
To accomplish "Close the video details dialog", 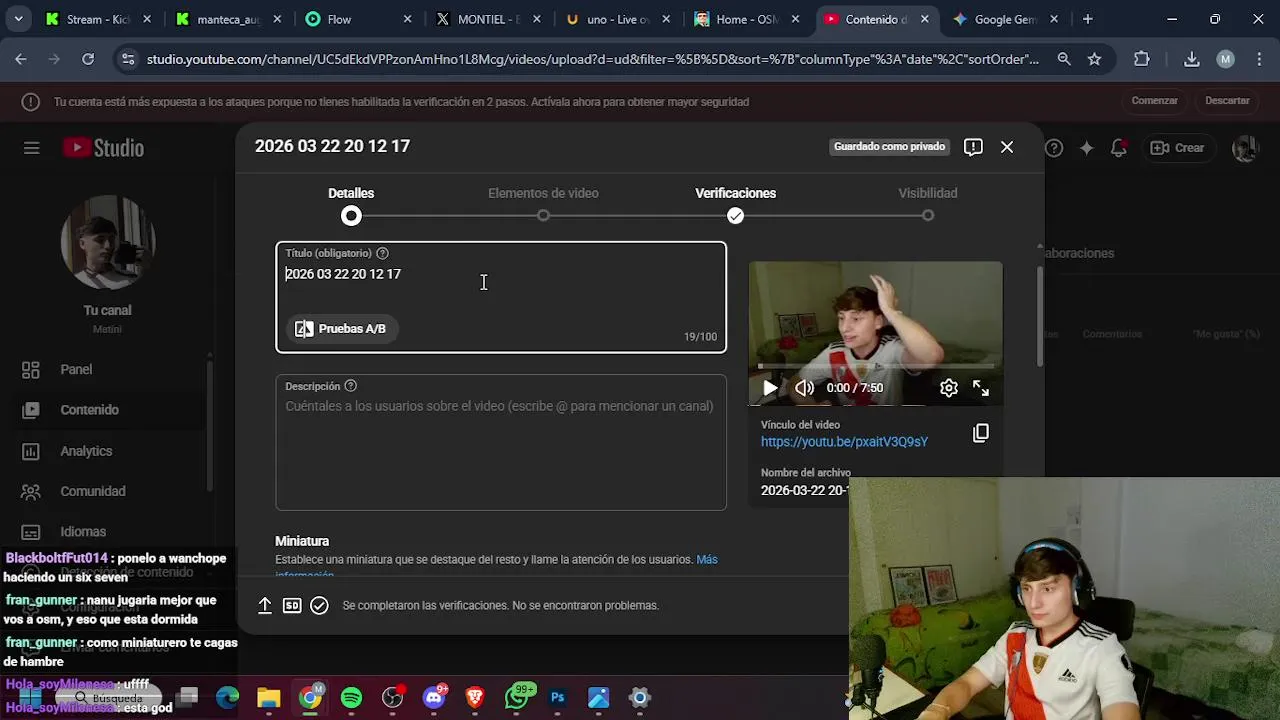I will coord(1007,147).
